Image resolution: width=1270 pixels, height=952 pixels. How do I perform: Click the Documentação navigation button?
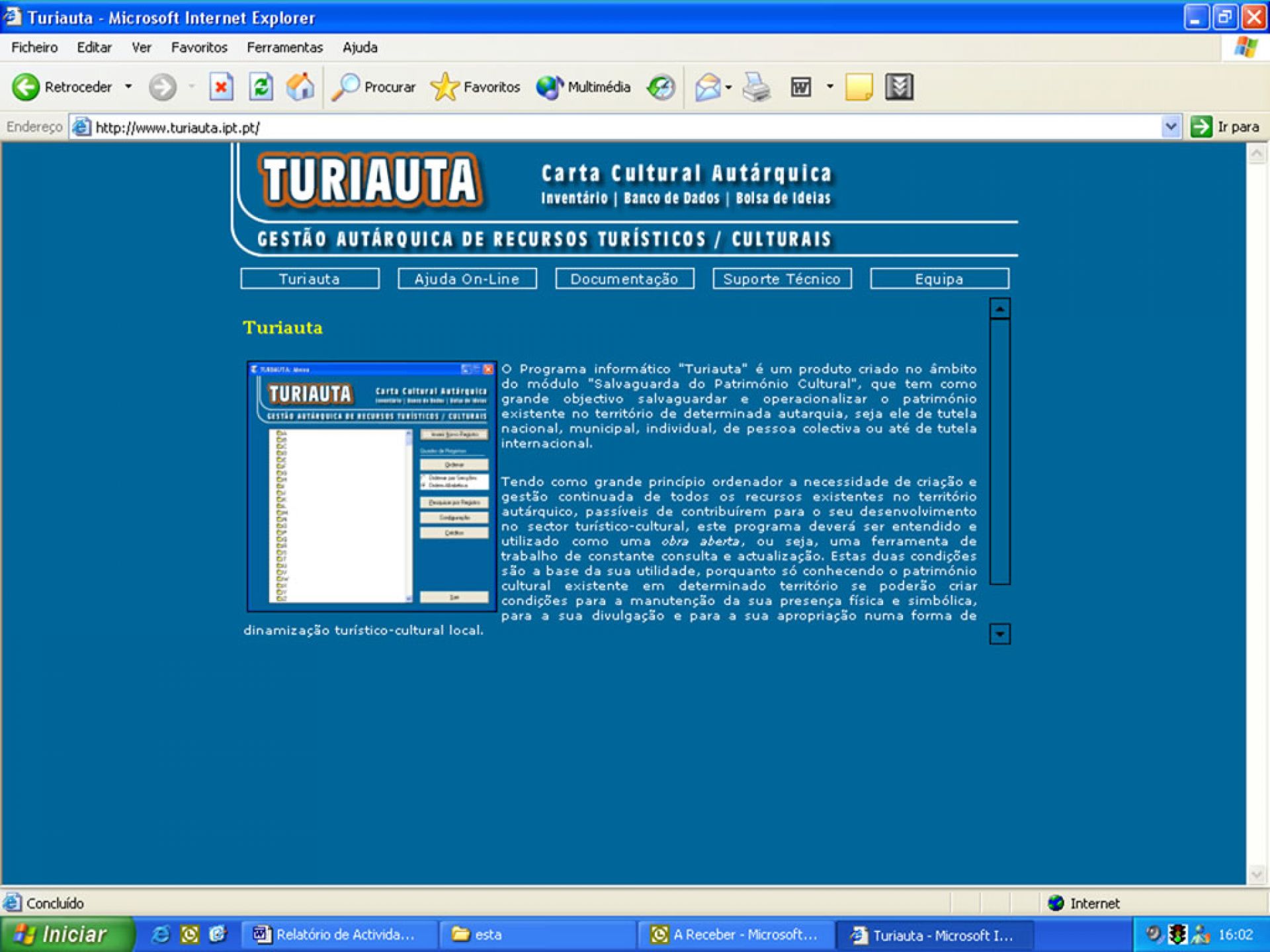[x=624, y=279]
